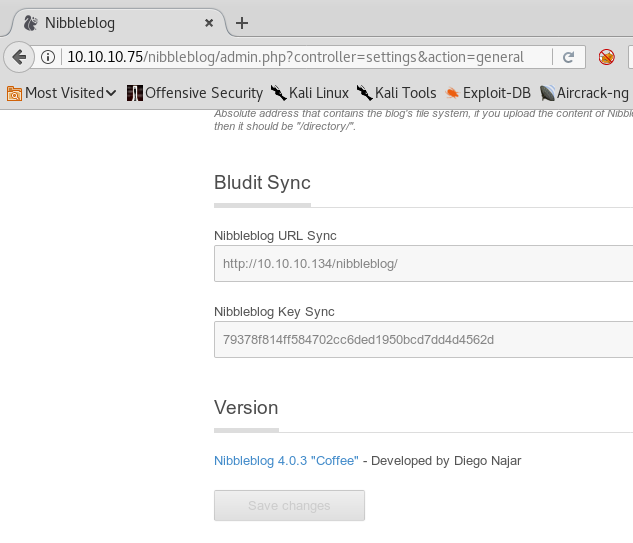Image resolution: width=633 pixels, height=543 pixels.
Task: Click the address bar URL field
Action: (300, 57)
